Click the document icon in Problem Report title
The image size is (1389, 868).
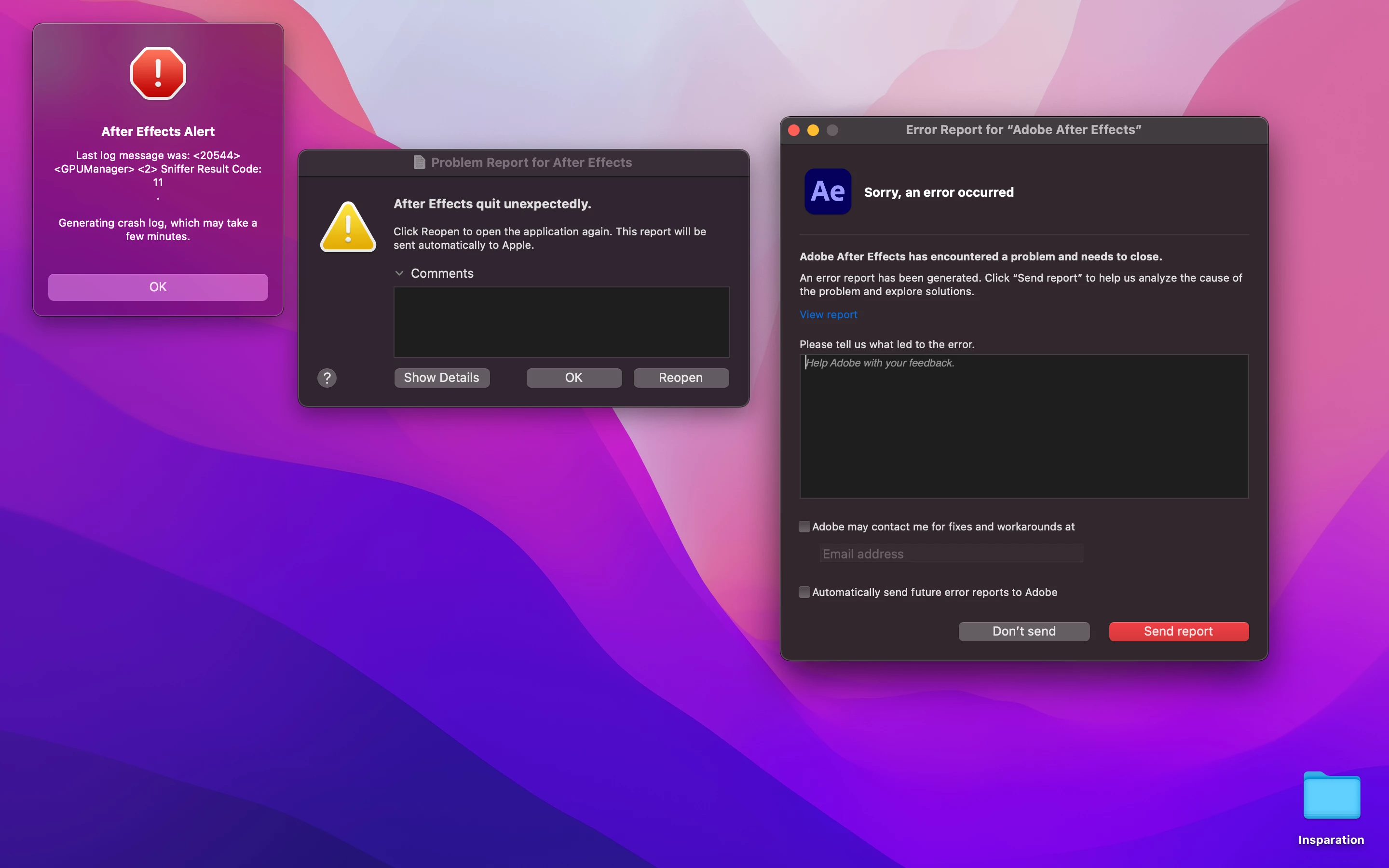419,163
